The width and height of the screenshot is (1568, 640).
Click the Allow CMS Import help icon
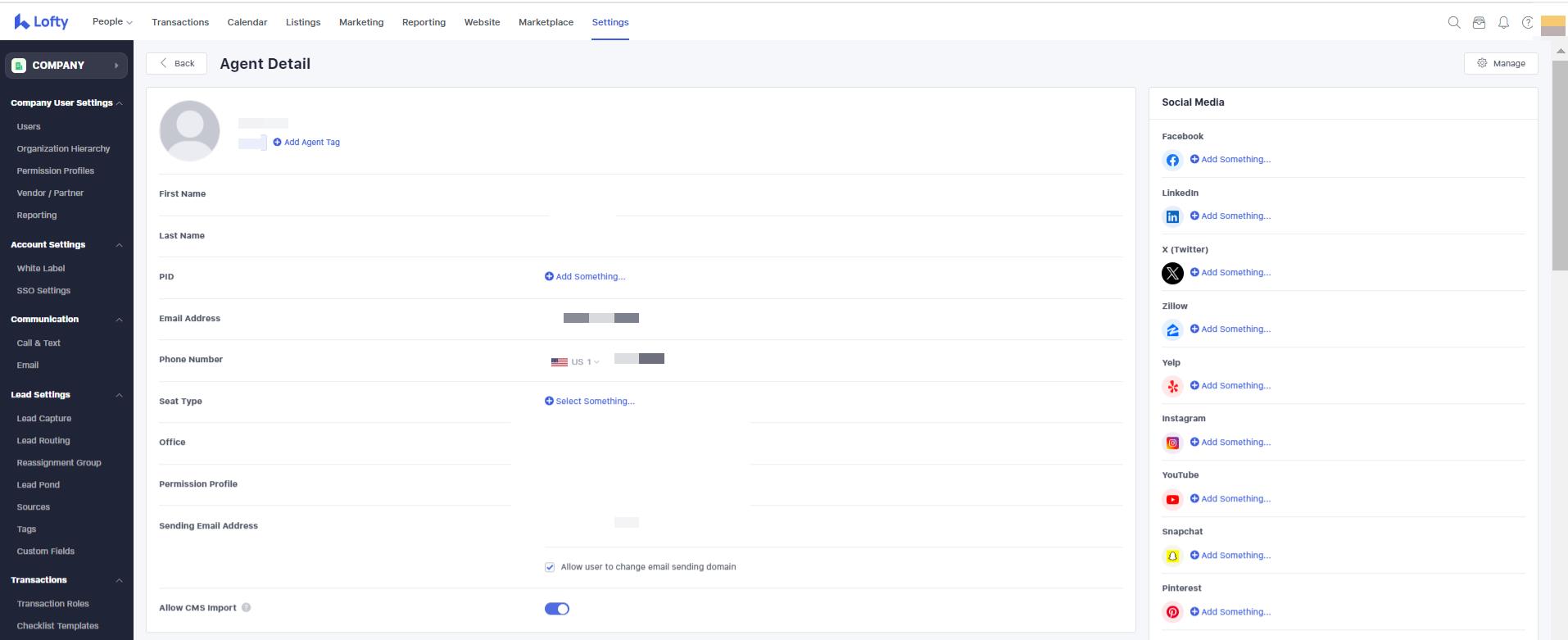[x=247, y=607]
